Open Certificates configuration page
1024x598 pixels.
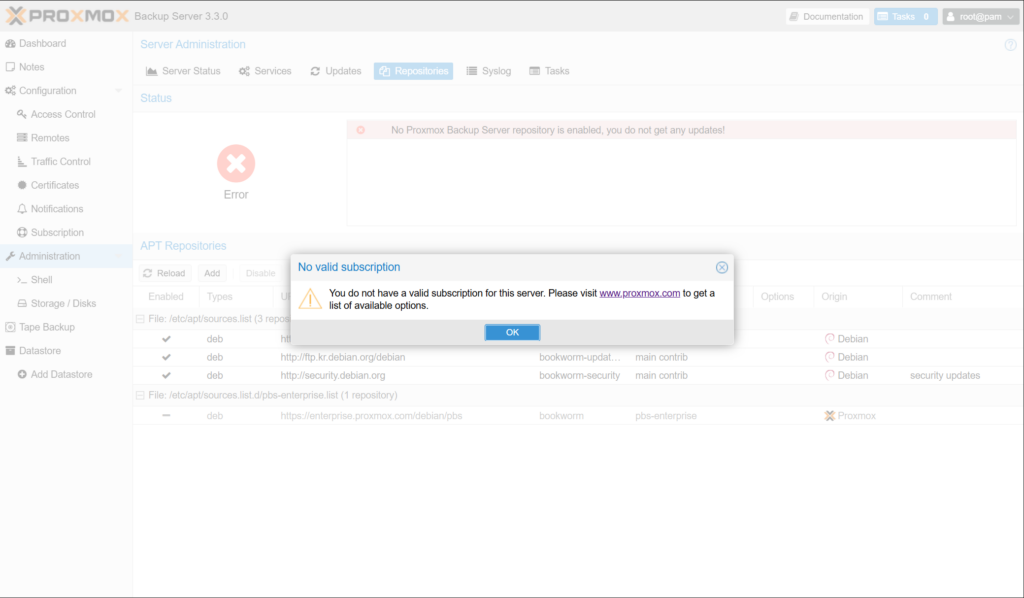click(54, 185)
